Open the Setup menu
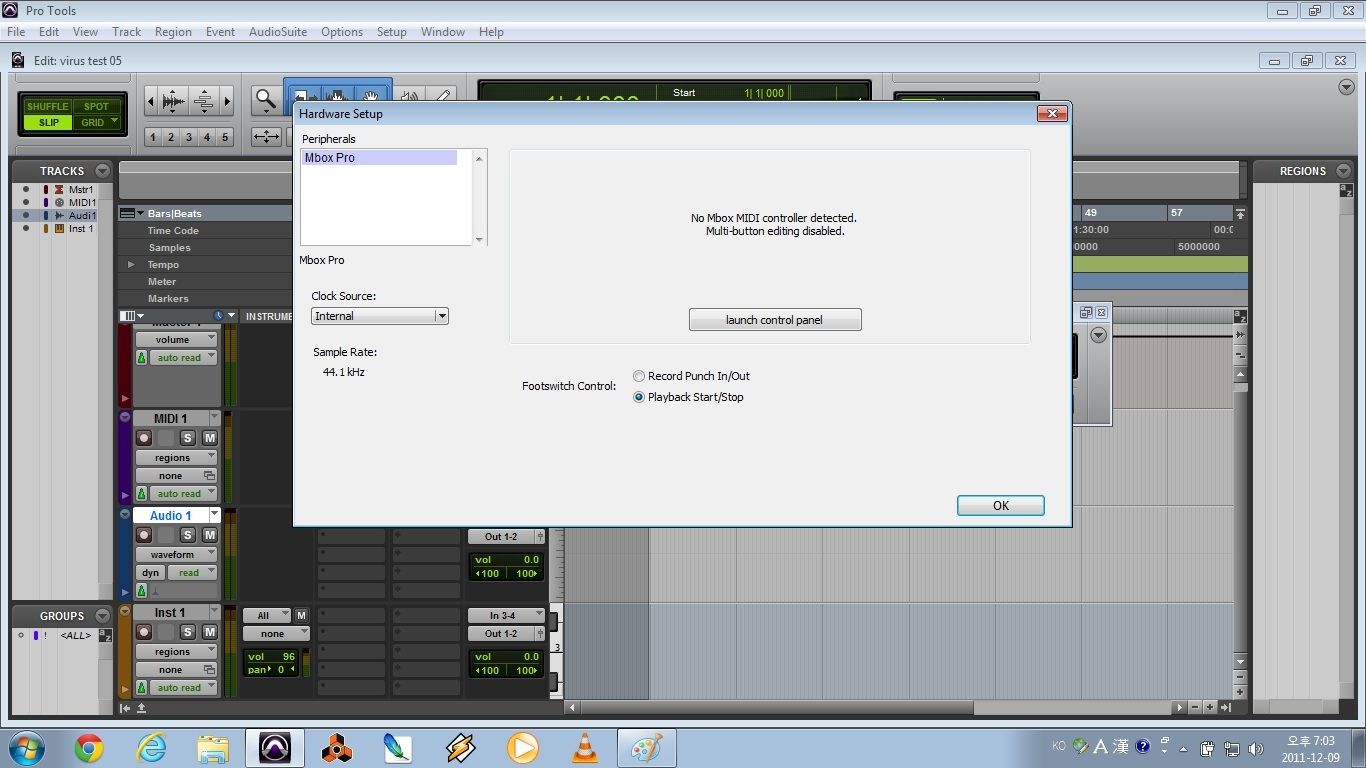 391,31
